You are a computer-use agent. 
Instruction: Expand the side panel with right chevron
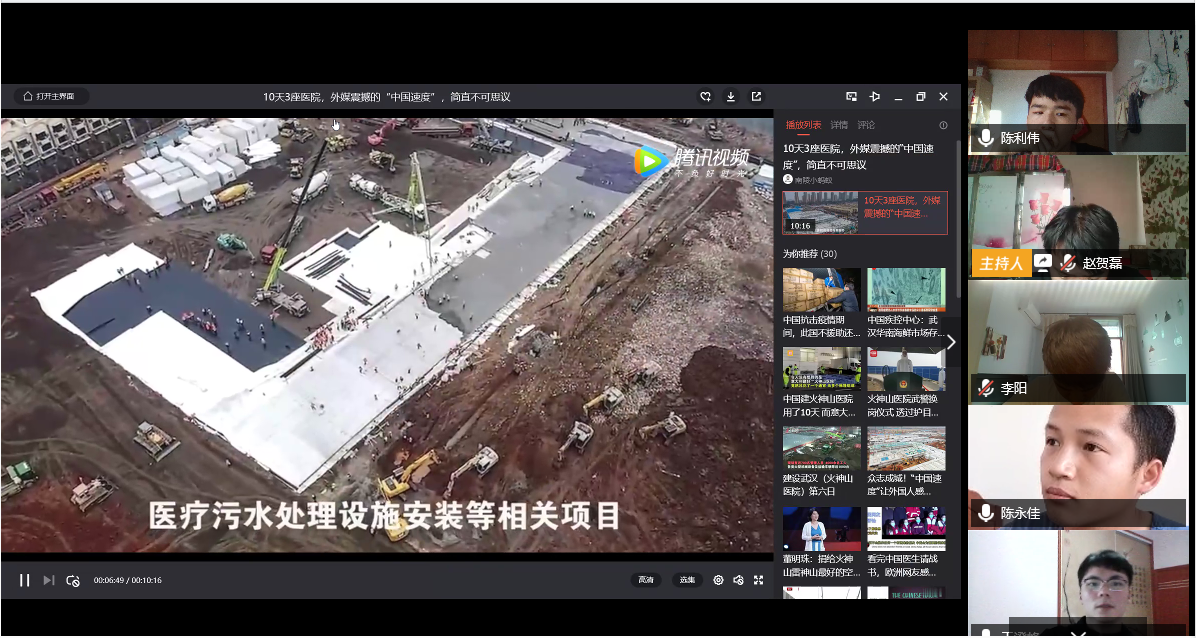950,342
